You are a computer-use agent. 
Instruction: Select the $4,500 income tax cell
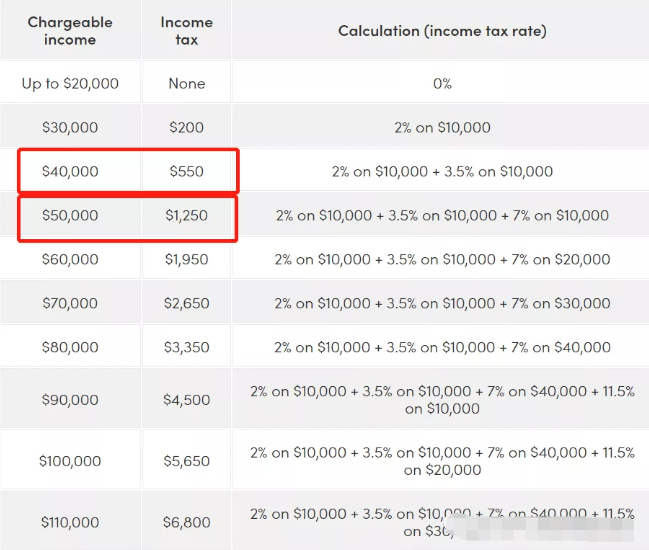pos(186,400)
